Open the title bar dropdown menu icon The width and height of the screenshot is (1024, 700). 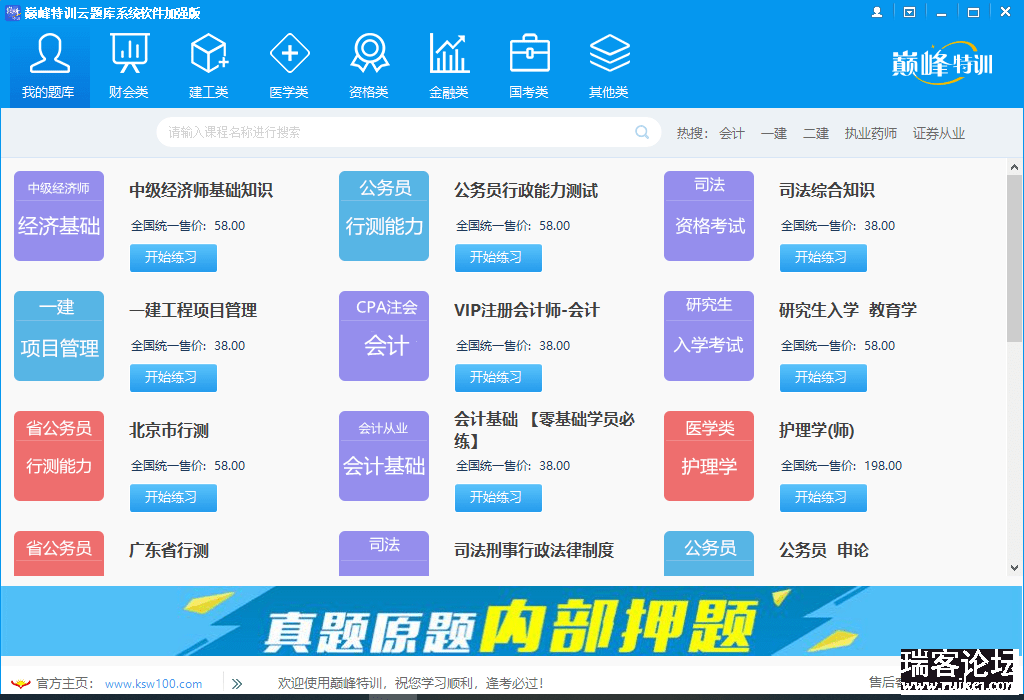(909, 12)
